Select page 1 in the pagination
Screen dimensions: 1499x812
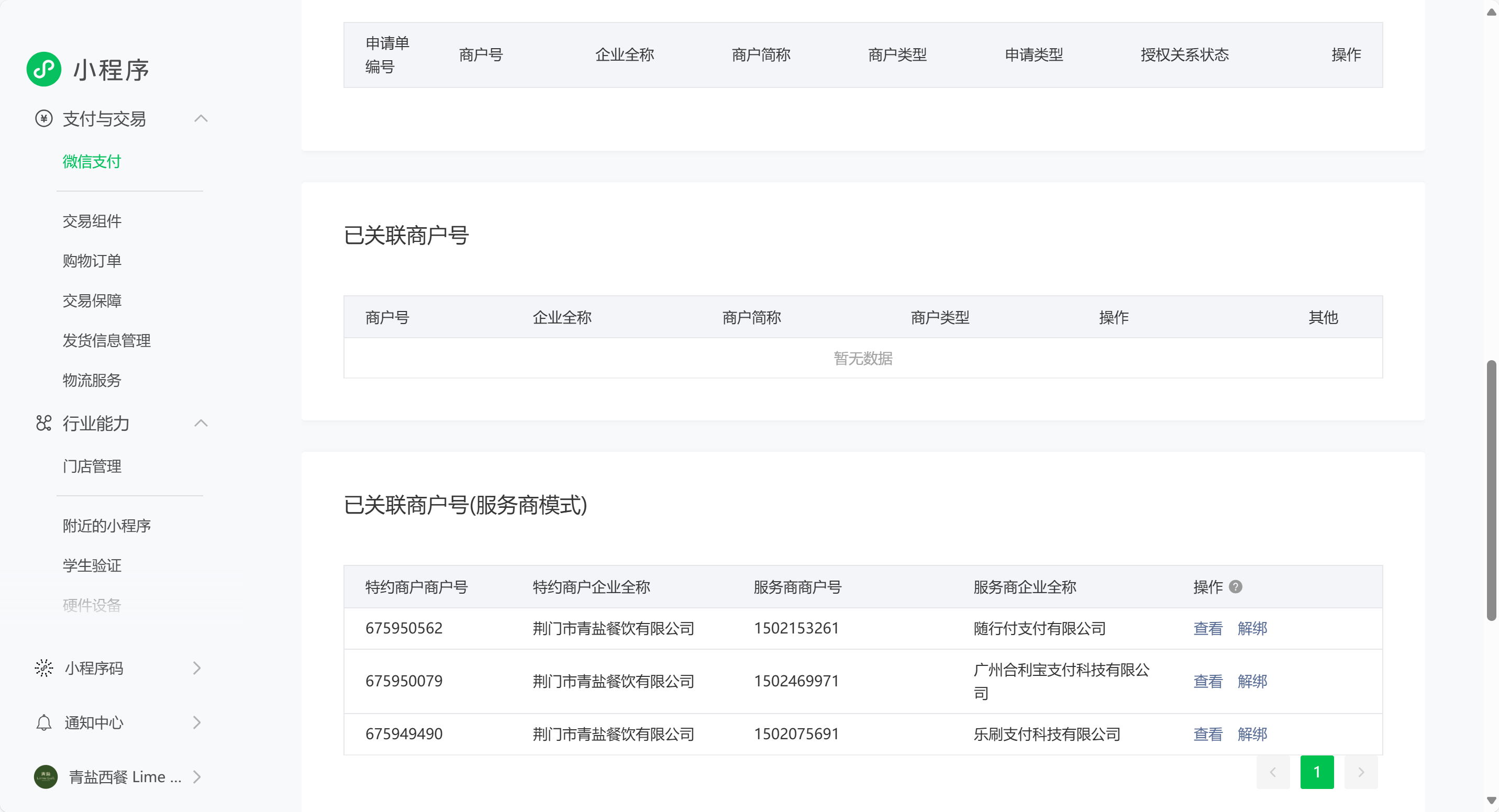tap(1316, 772)
